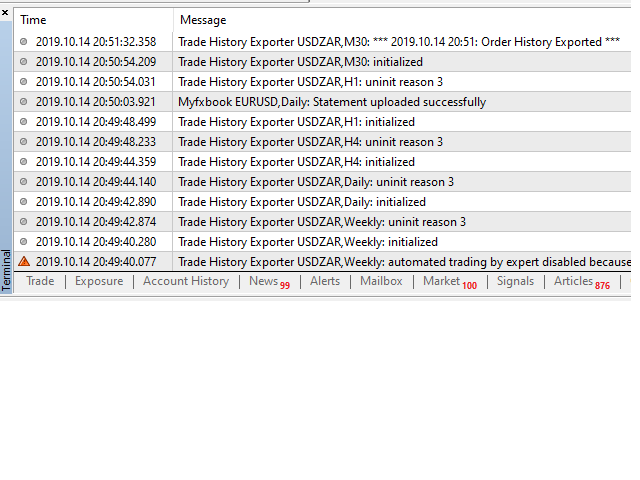Open the Alerts tab
Viewport: 640px width, 480px height.
pos(325,282)
